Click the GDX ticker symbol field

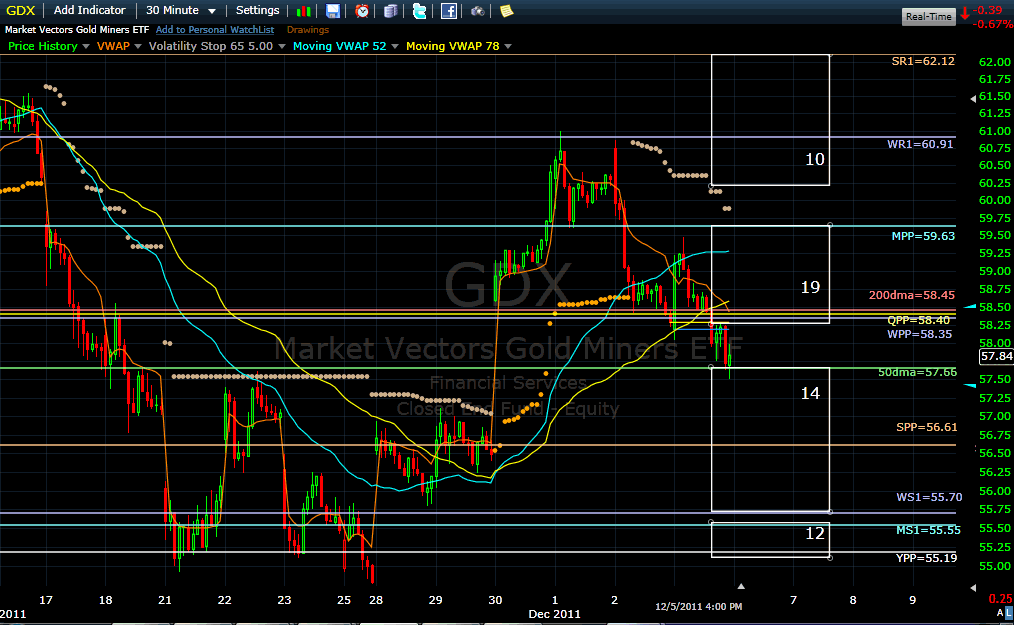[x=20, y=10]
